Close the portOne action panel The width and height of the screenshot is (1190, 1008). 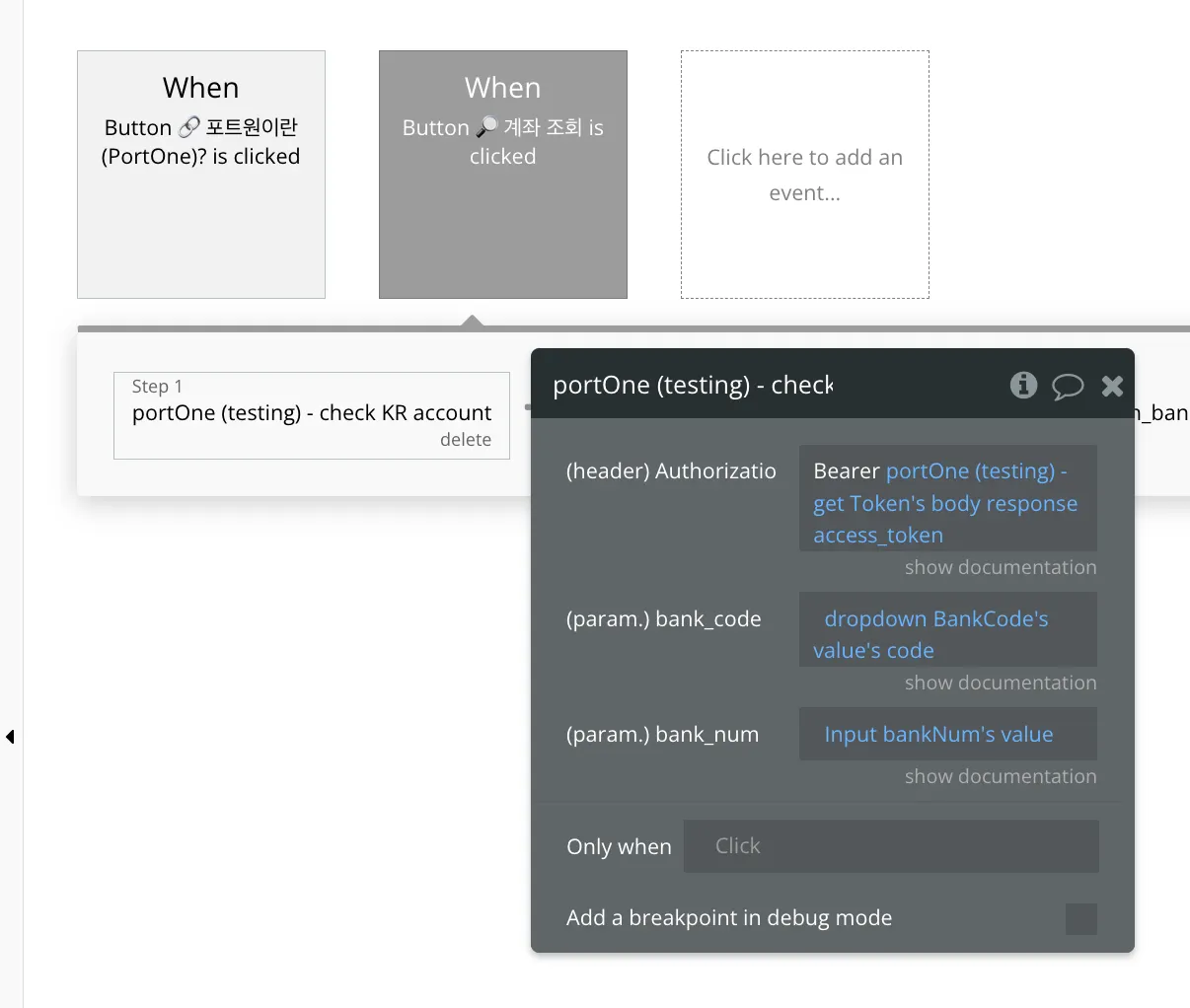click(x=1112, y=386)
